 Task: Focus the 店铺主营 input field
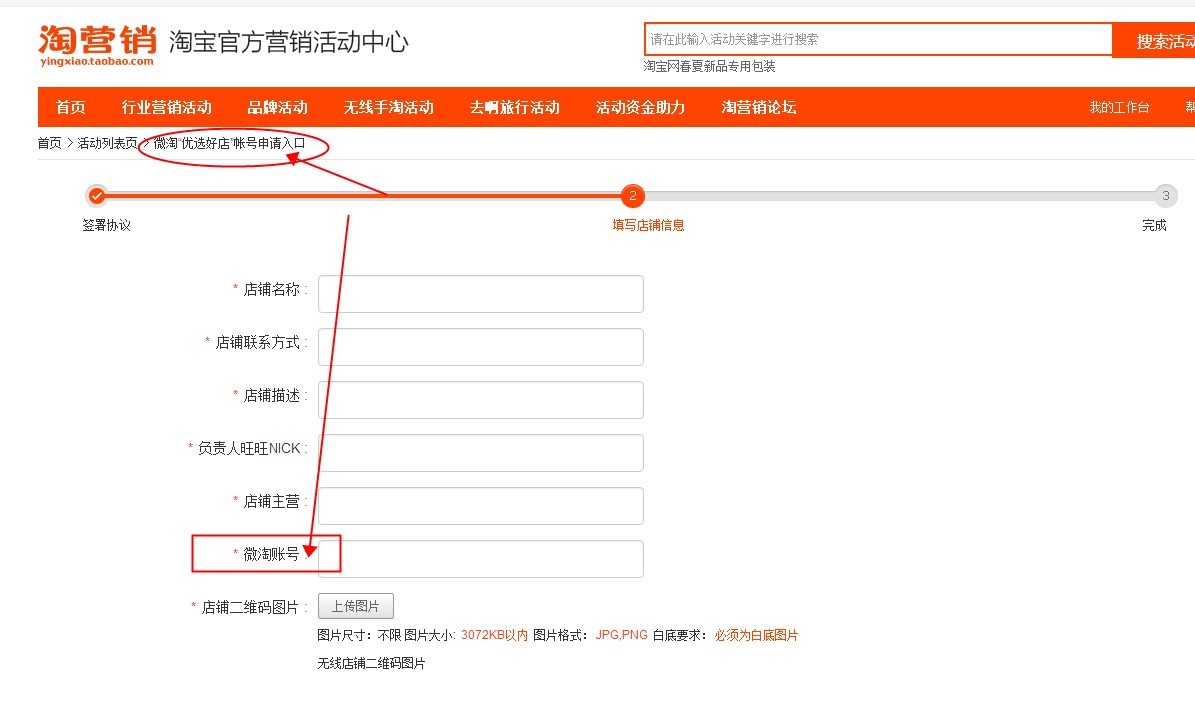click(481, 506)
